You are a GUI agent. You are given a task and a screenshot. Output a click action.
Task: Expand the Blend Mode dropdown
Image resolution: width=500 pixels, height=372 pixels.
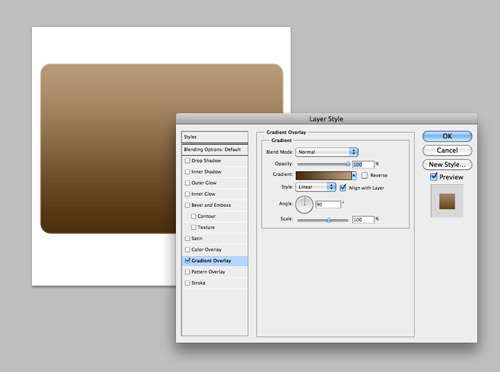(327, 152)
